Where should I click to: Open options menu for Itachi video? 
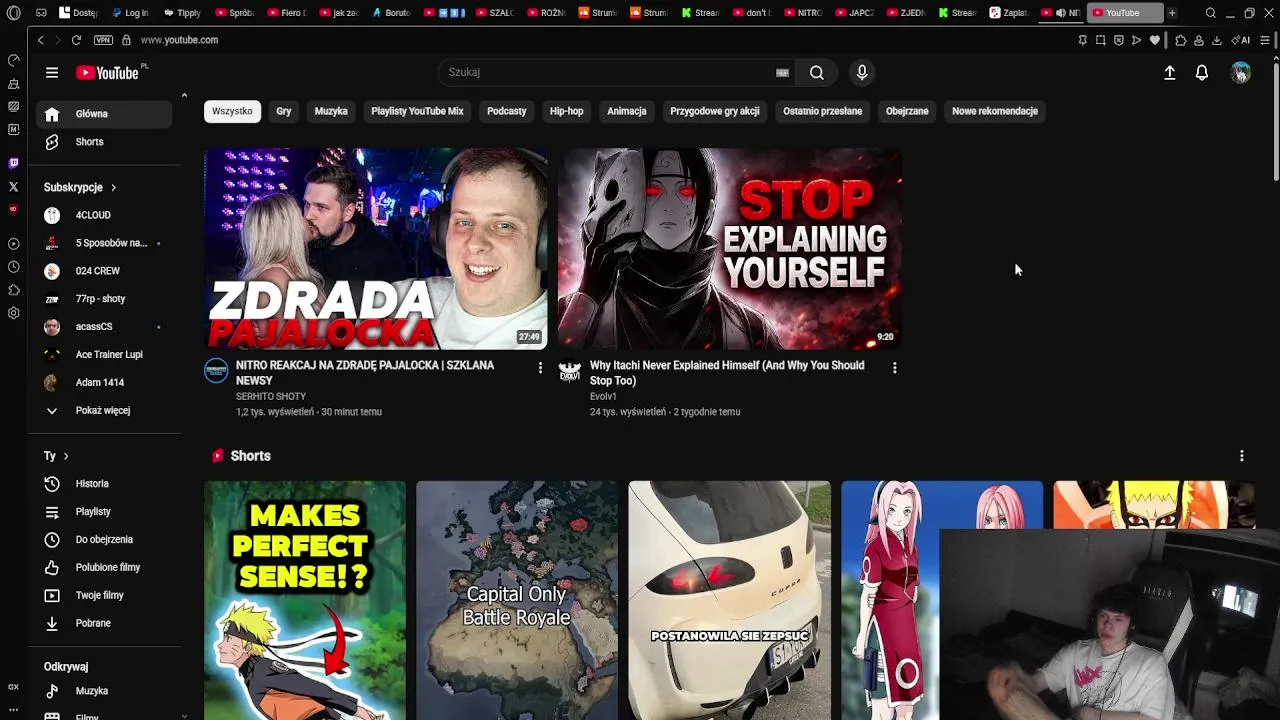click(894, 368)
